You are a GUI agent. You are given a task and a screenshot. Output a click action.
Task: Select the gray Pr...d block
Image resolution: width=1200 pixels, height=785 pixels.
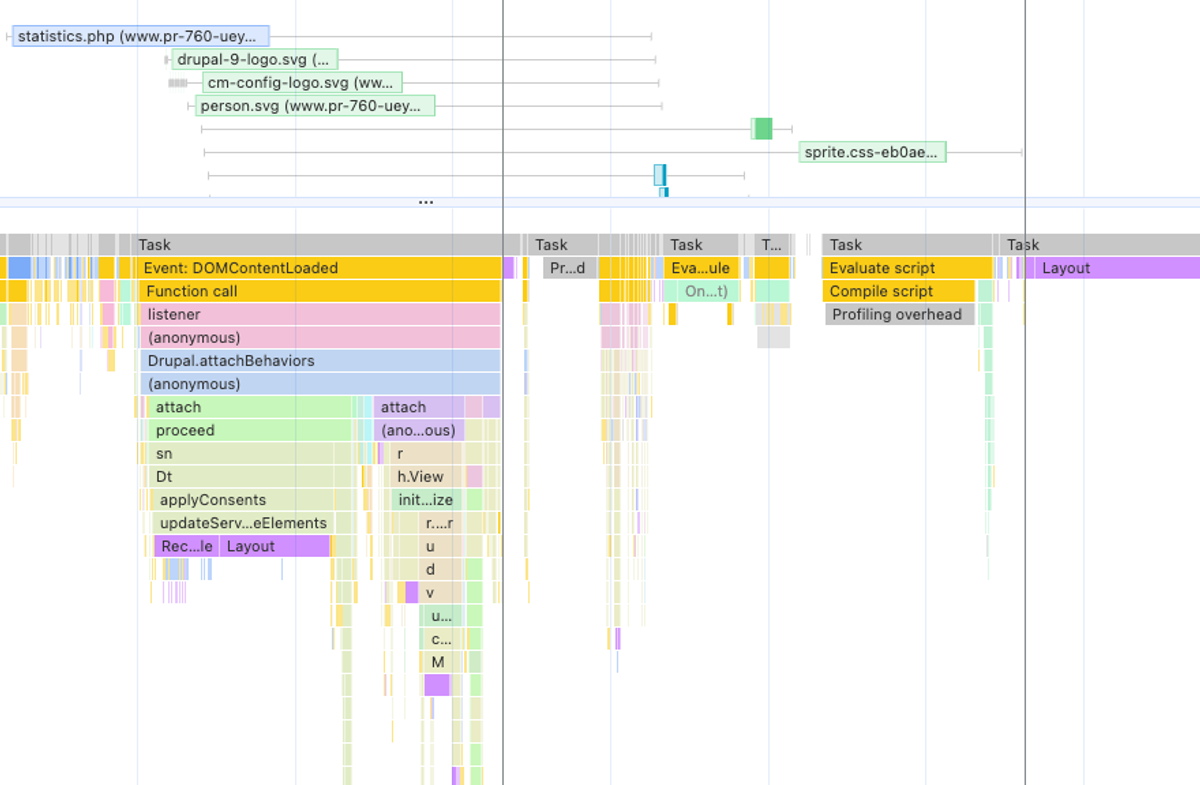pyautogui.click(x=570, y=268)
